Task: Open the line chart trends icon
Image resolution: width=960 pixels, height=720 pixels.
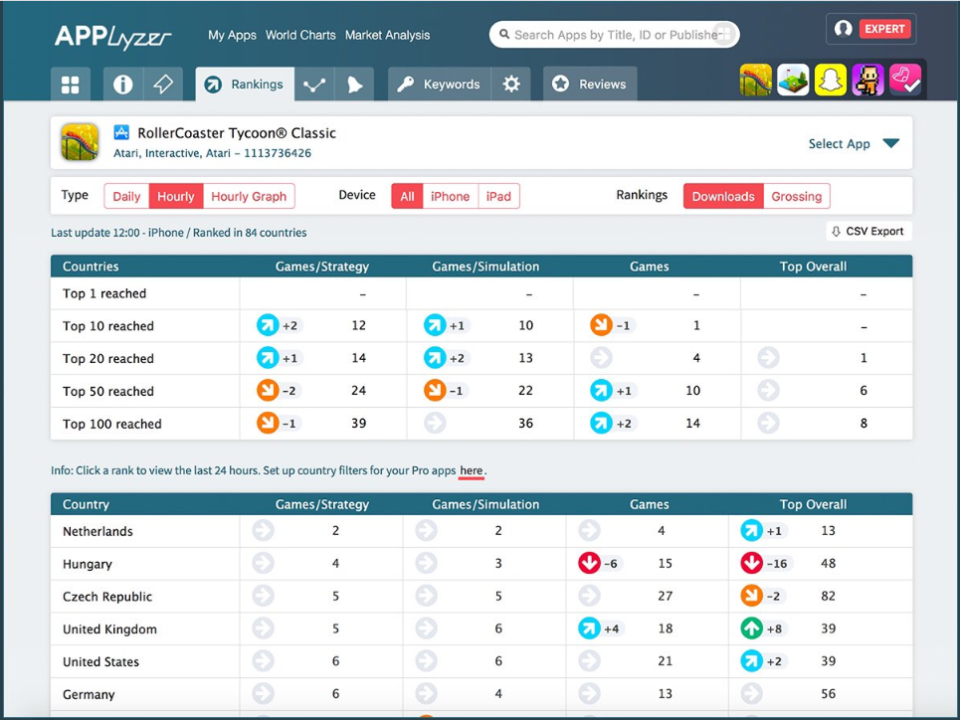Action: pos(314,84)
